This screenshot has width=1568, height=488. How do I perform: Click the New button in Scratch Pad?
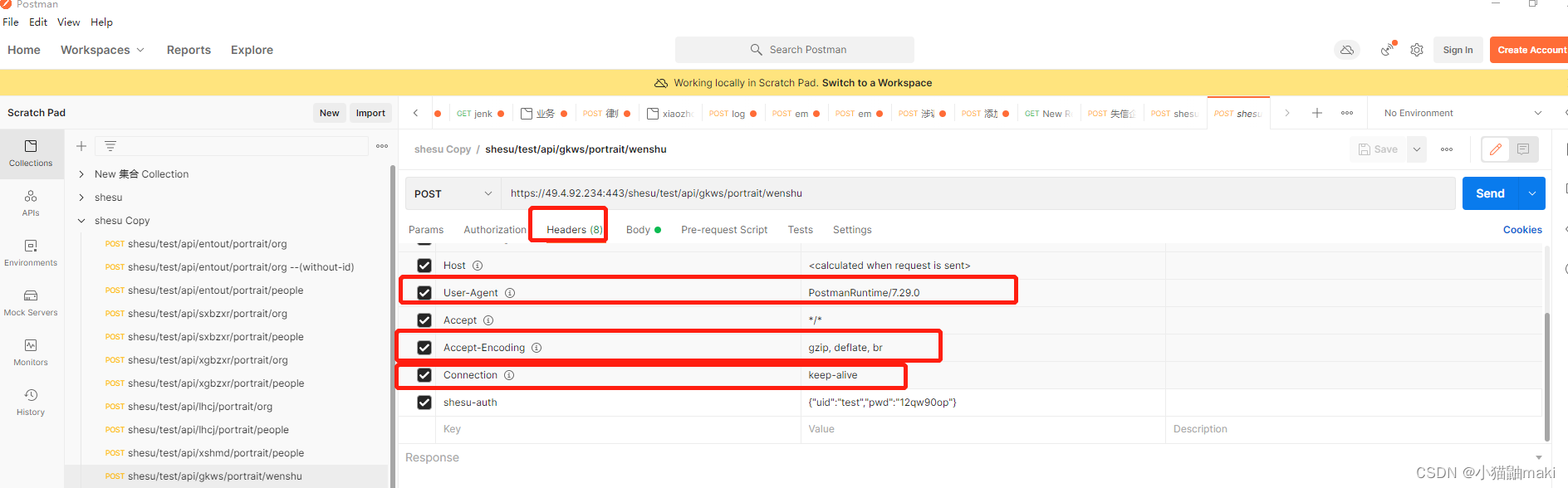(330, 113)
